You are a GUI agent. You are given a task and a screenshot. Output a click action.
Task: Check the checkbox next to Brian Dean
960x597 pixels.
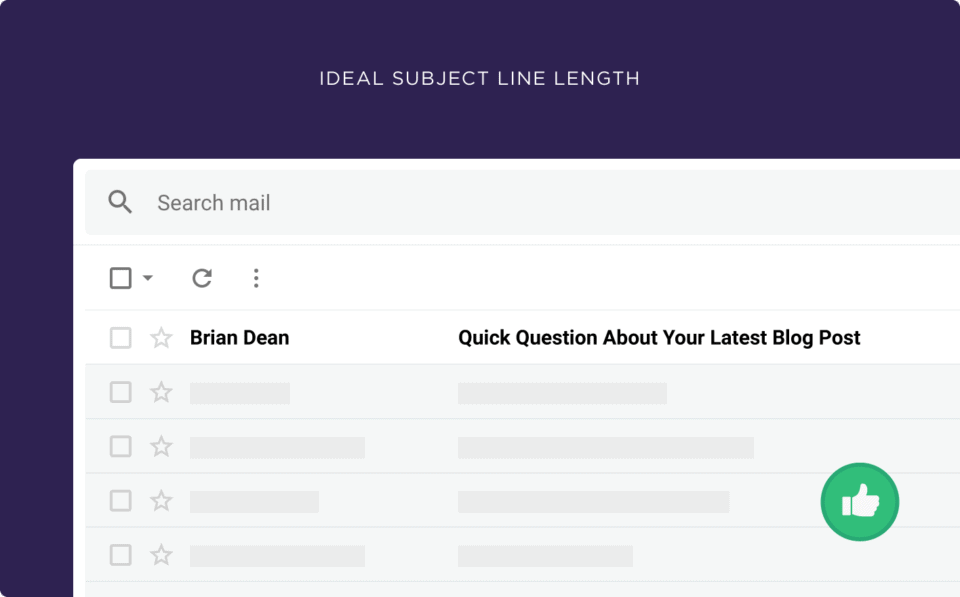point(120,338)
